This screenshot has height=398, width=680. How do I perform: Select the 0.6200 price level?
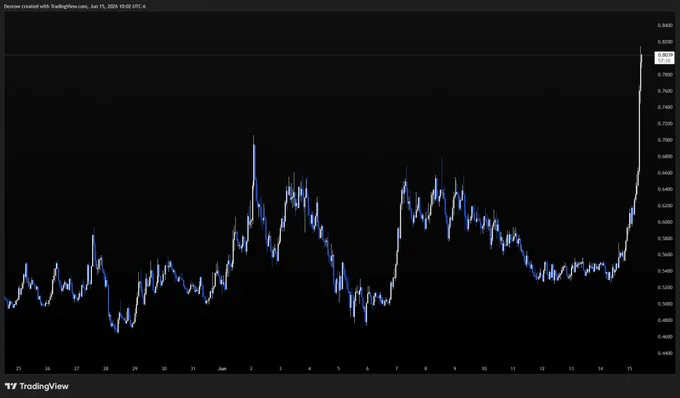[x=665, y=206]
